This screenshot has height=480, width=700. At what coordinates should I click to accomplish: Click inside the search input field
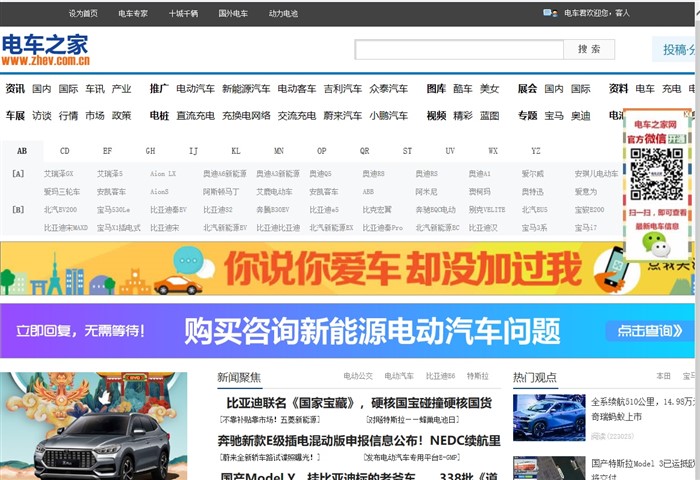pyautogui.click(x=459, y=50)
